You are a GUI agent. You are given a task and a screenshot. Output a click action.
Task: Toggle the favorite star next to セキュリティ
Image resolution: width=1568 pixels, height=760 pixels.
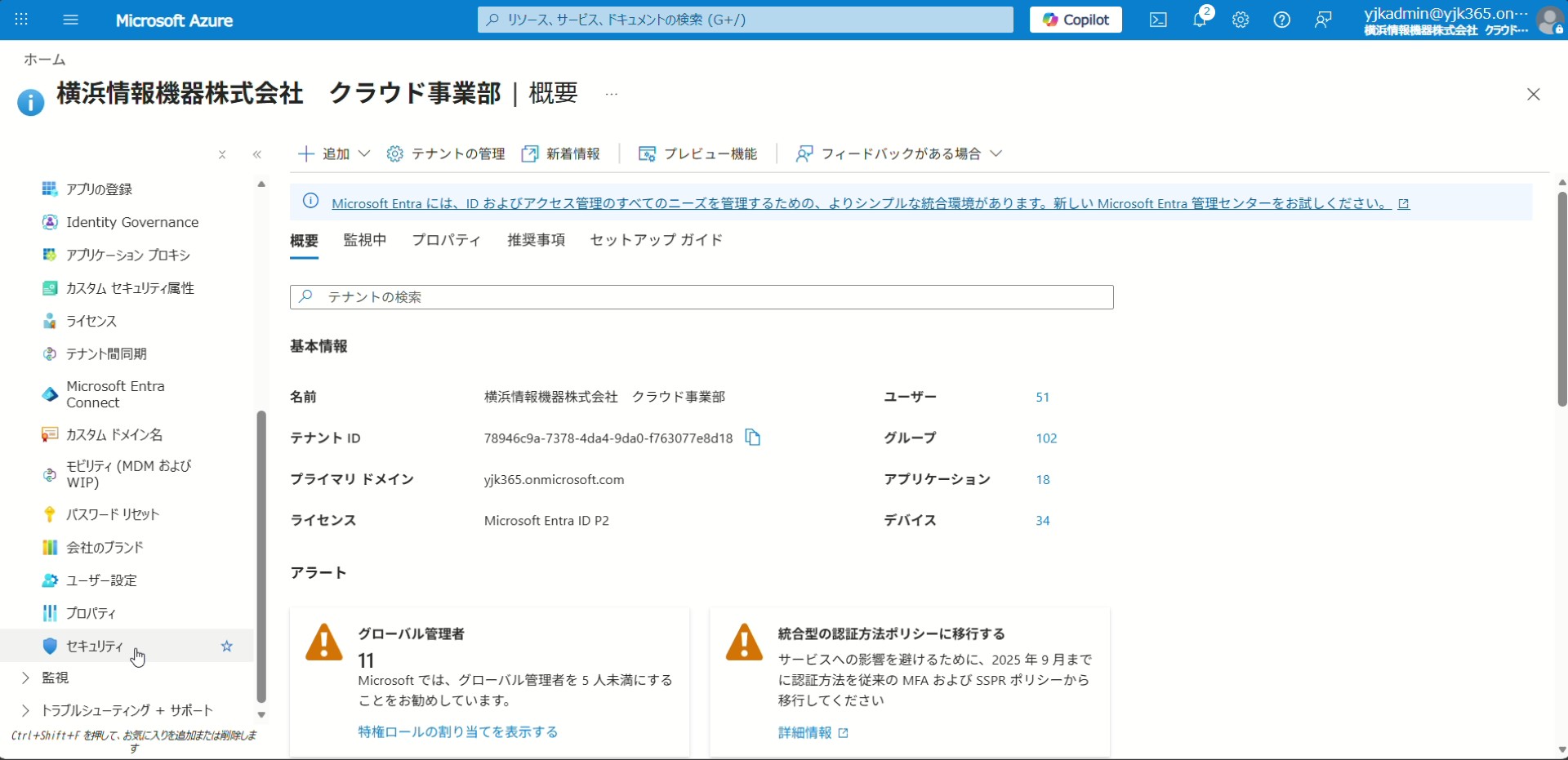coord(227,647)
